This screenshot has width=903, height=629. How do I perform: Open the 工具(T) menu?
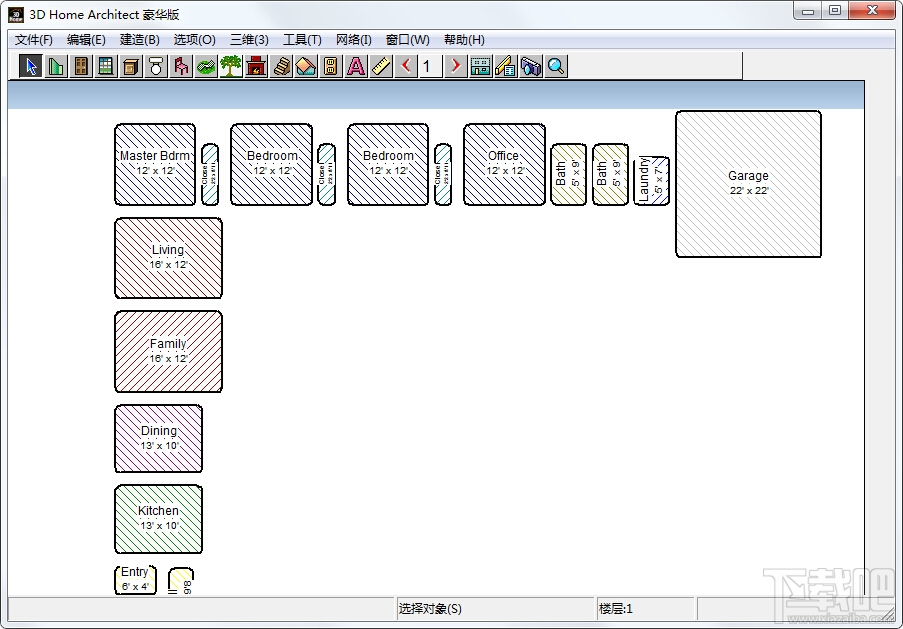click(x=302, y=40)
